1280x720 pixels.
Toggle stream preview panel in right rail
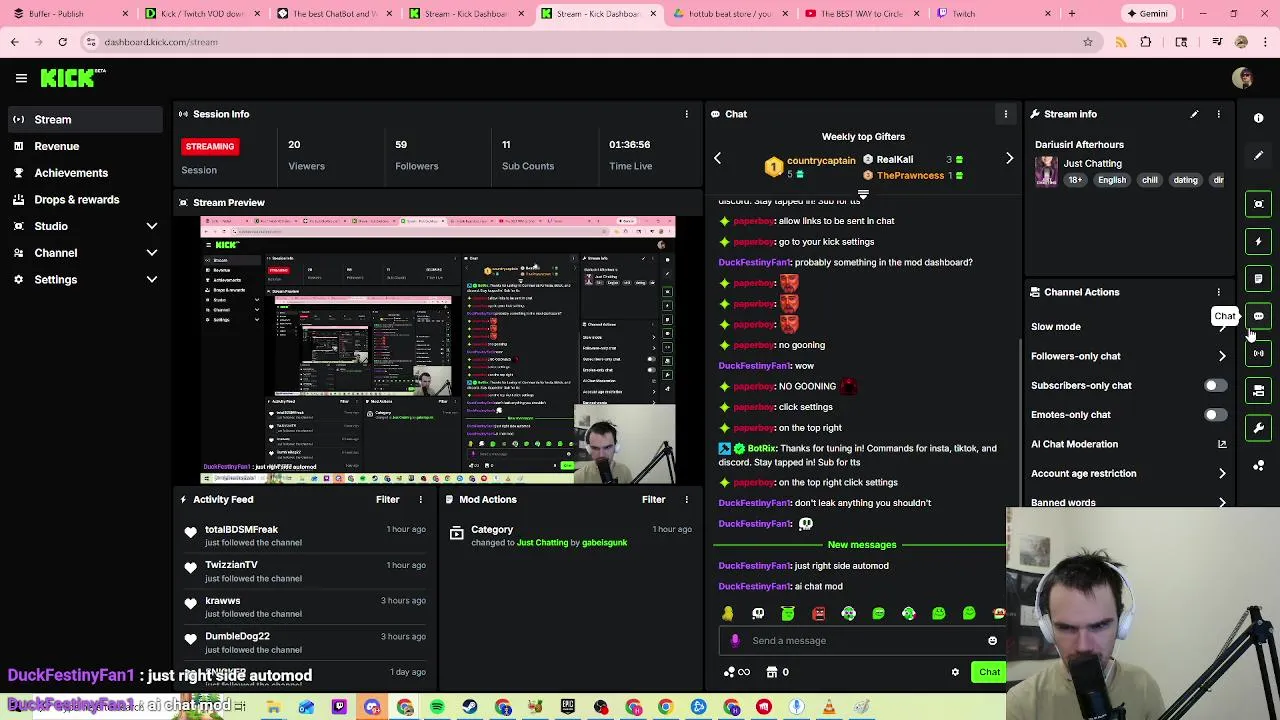pyautogui.click(x=1259, y=204)
